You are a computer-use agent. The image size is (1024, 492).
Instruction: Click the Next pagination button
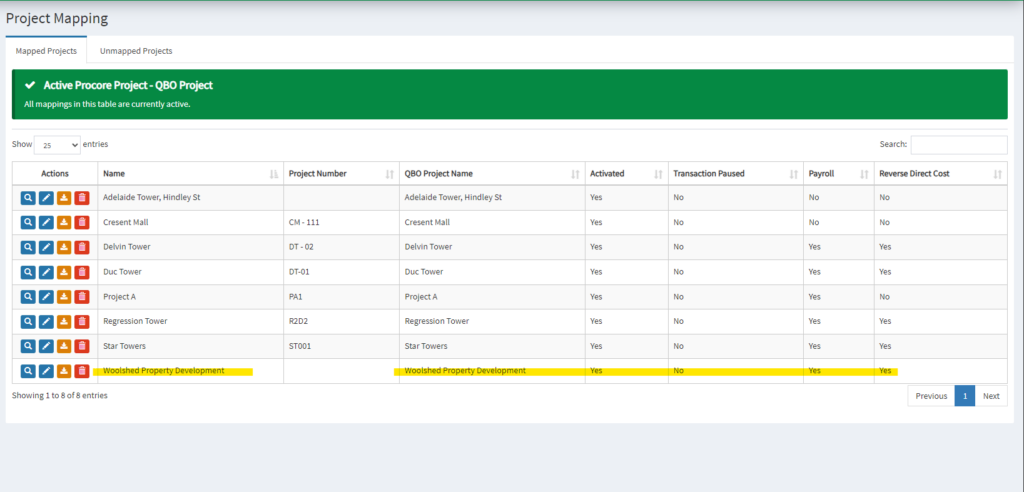(x=990, y=396)
